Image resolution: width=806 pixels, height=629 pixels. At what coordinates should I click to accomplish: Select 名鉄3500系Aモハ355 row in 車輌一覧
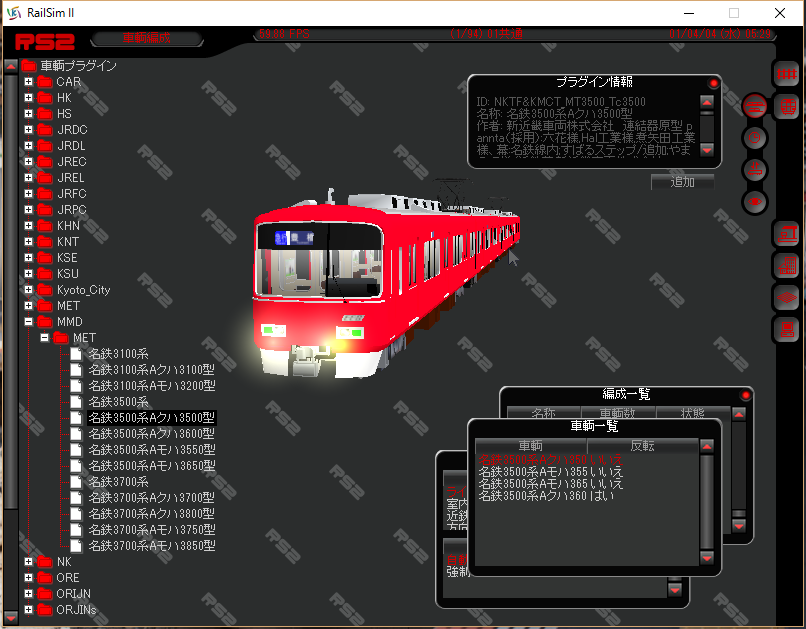coord(587,472)
